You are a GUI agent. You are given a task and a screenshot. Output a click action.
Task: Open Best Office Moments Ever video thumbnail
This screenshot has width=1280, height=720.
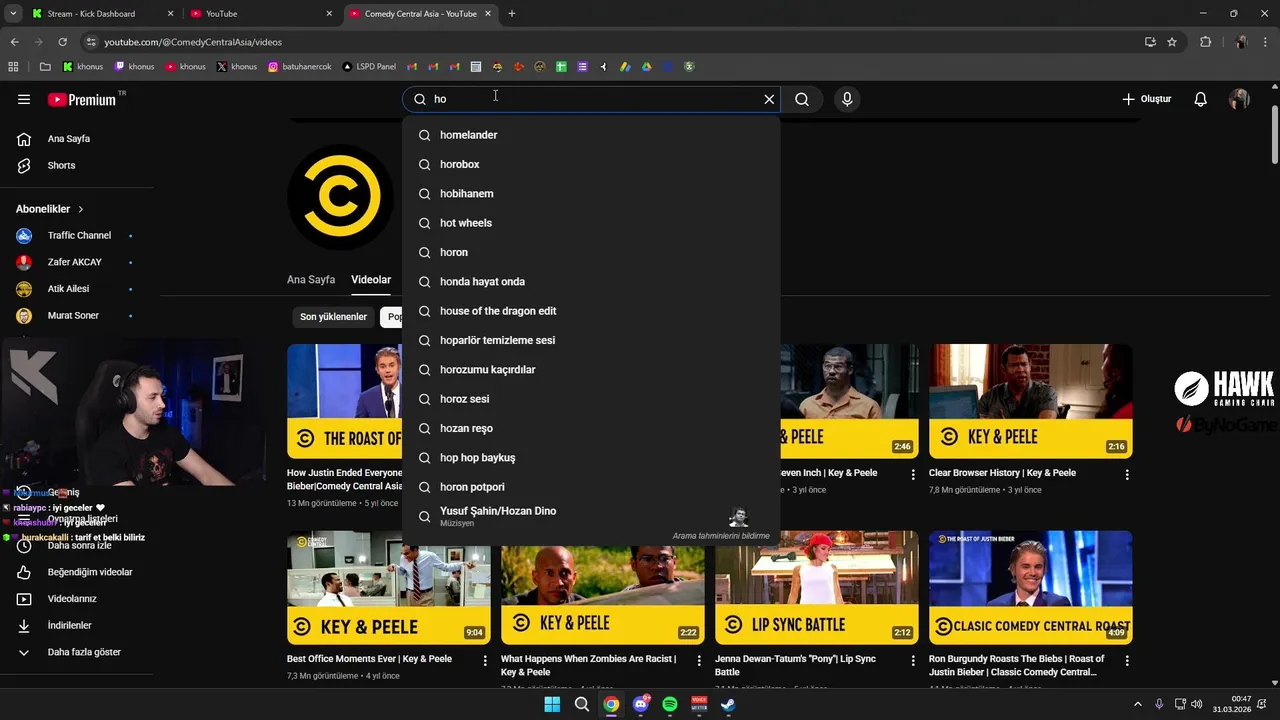[388, 588]
